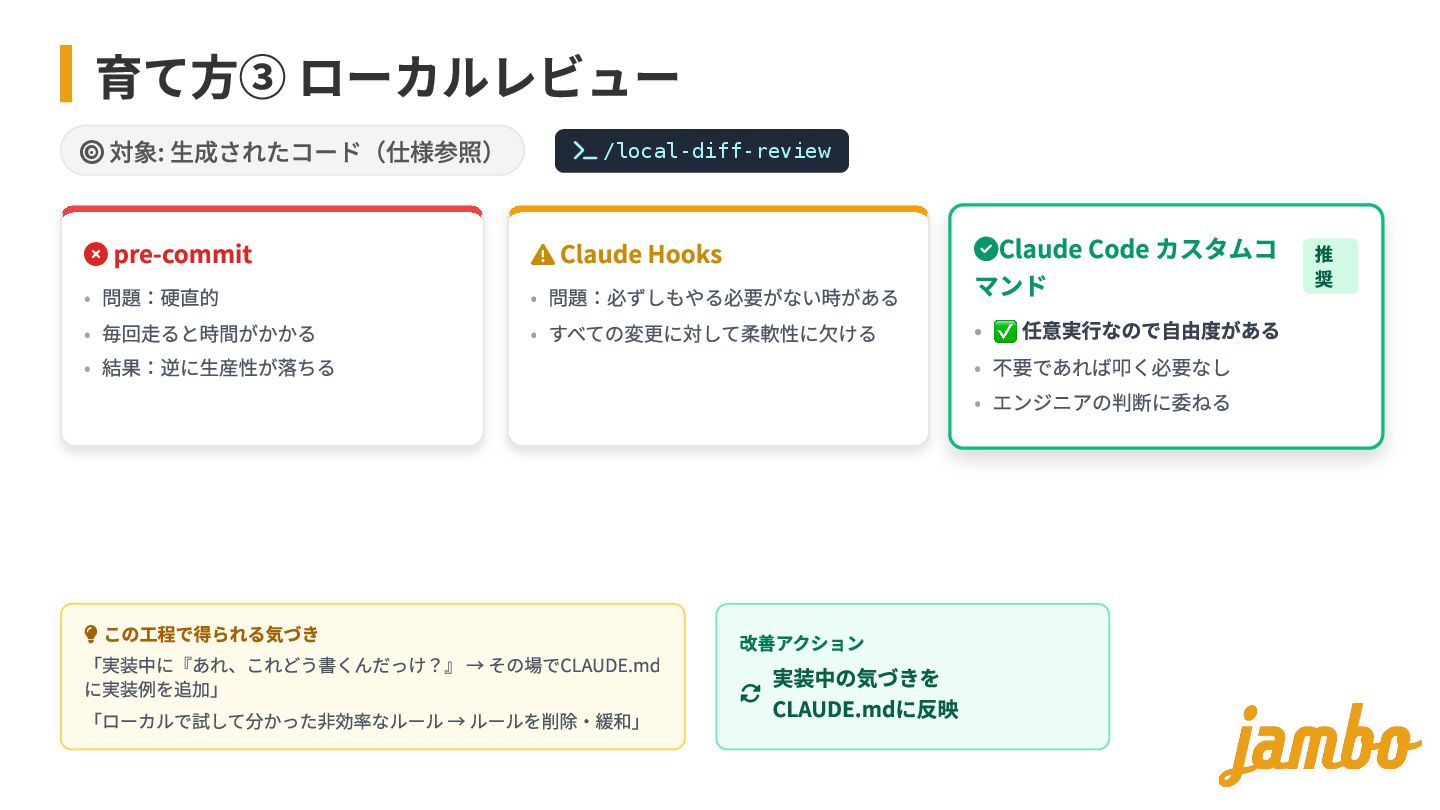Click the slide title 育て方③ ローカルレビュー
The image size is (1440, 810).
point(388,77)
